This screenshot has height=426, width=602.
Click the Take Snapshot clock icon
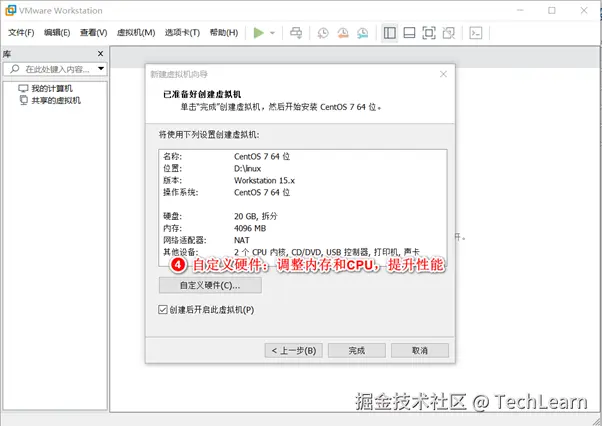(323, 33)
